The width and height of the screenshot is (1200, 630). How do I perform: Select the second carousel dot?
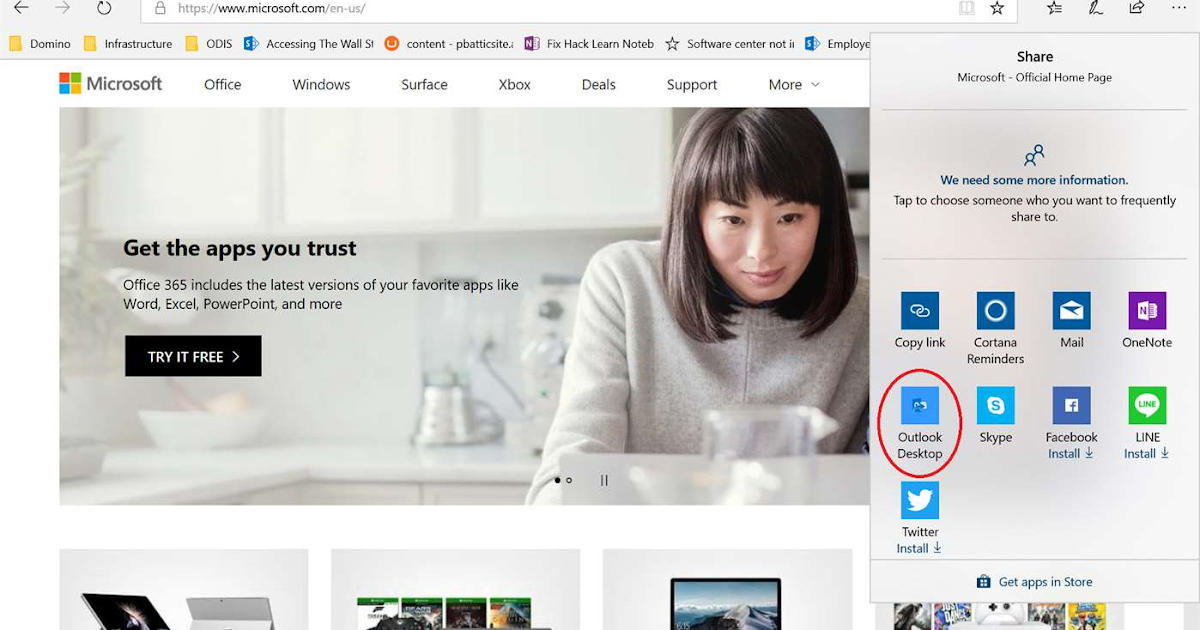click(x=569, y=480)
